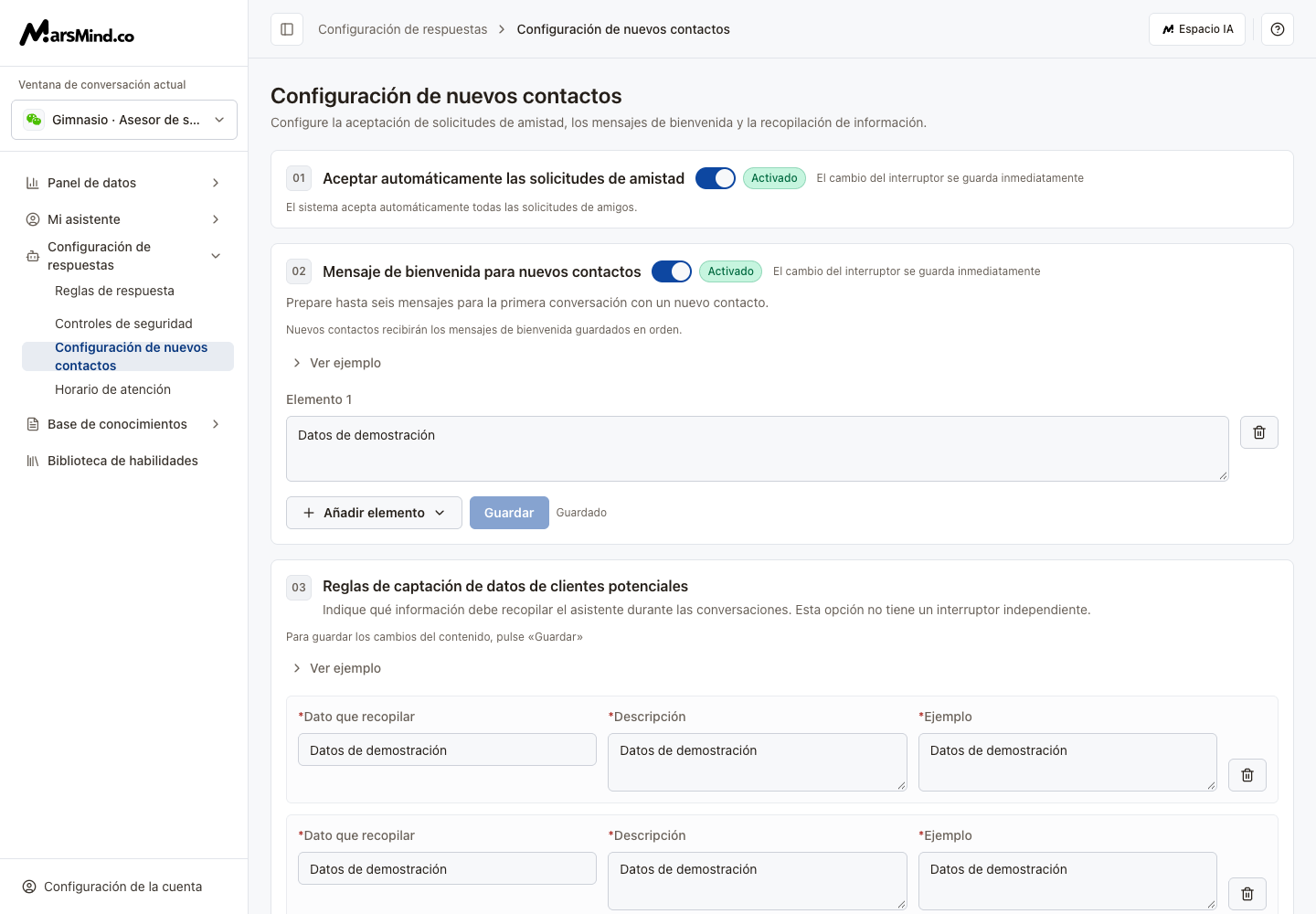The width and height of the screenshot is (1316, 914).
Task: Expand Panel de datos chevron
Action: point(216,183)
